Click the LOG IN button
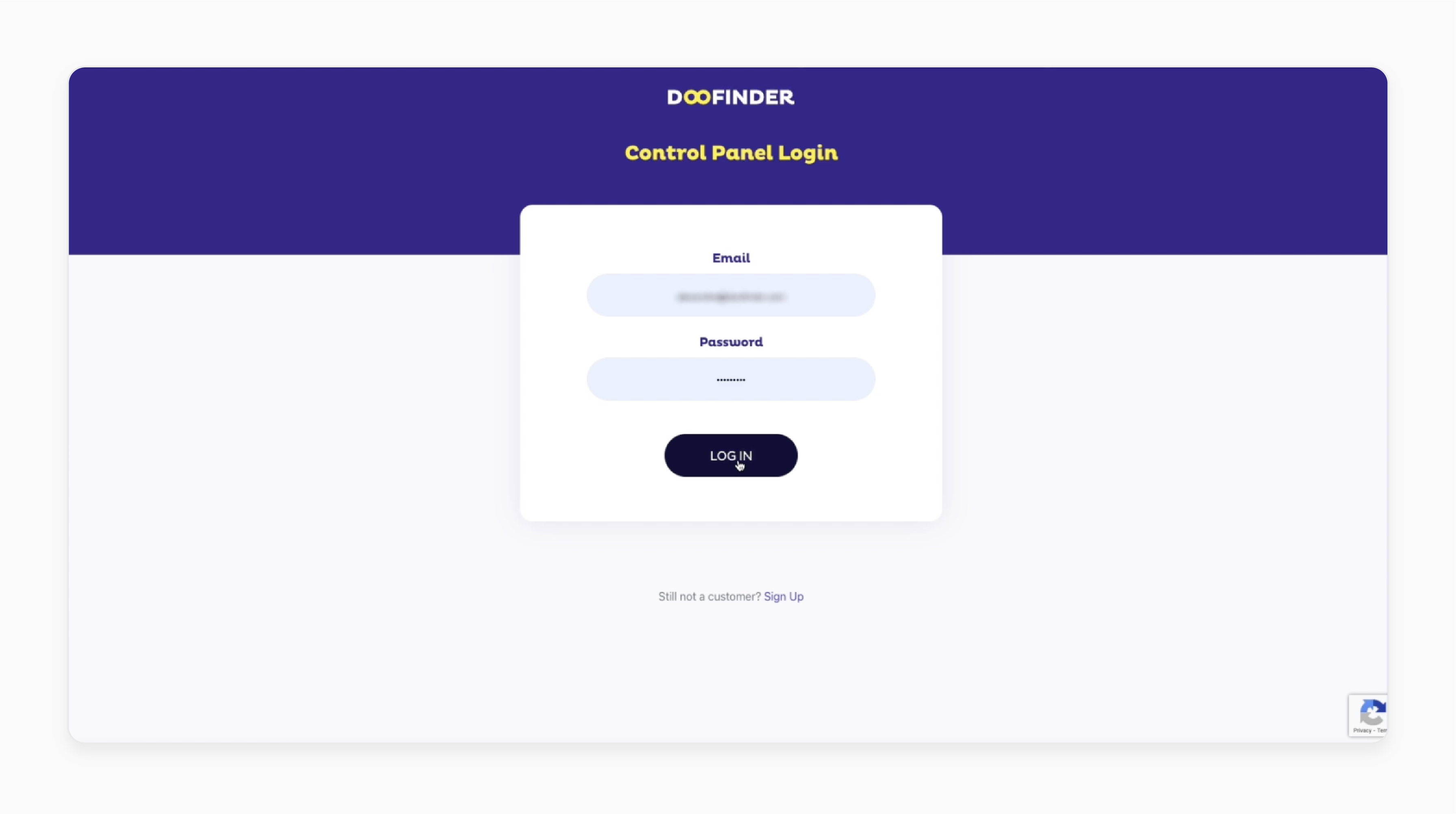Viewport: 1456px width, 814px height. point(730,455)
